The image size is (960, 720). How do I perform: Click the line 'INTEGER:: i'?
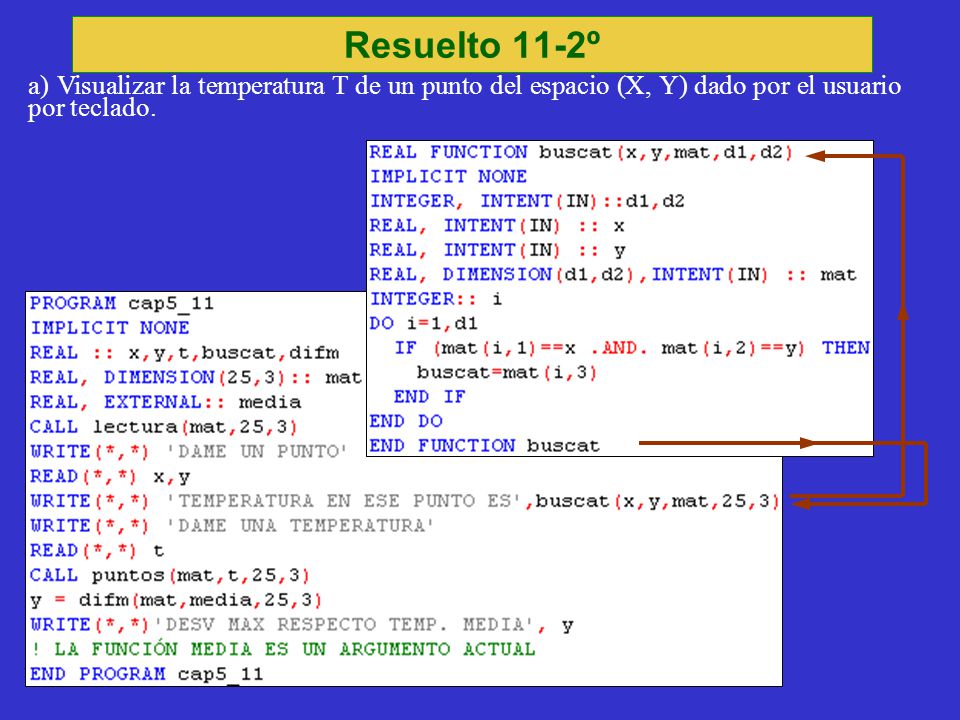pyautogui.click(x=436, y=299)
